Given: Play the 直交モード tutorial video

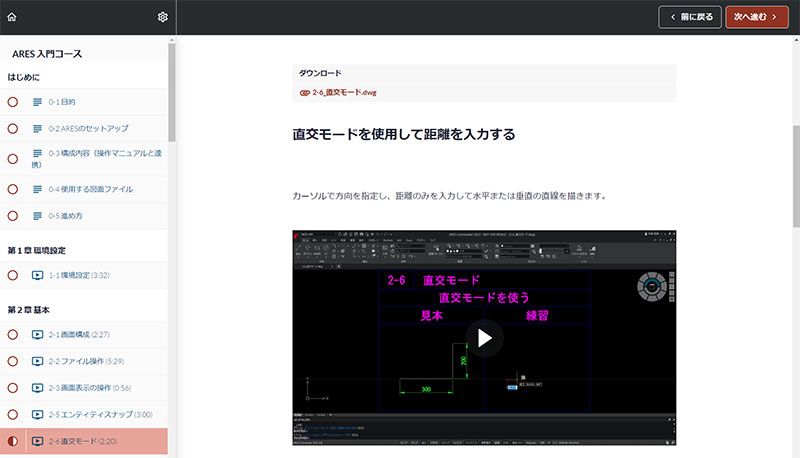Looking at the screenshot, I should (484, 338).
